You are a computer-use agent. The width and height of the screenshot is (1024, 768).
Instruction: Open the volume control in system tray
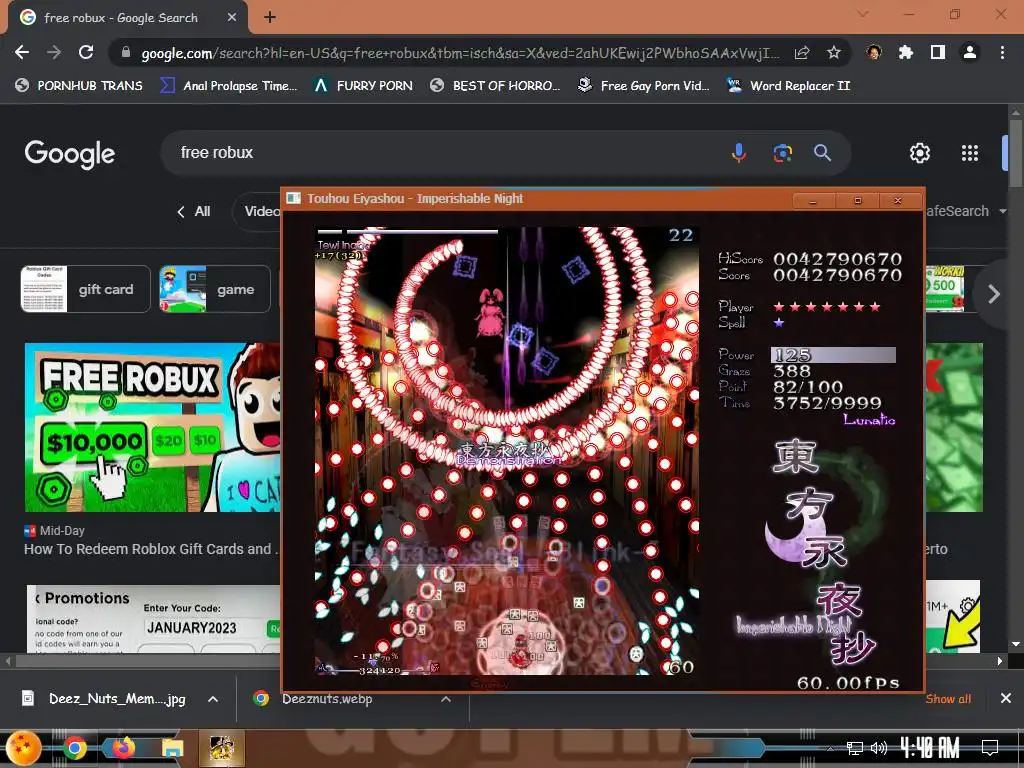coord(879,748)
